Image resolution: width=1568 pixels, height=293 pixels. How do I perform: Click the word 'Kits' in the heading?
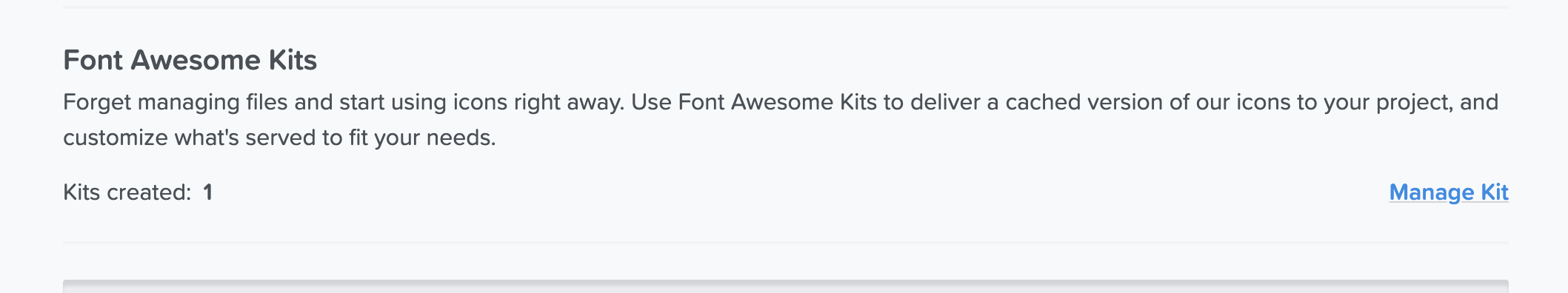293,60
